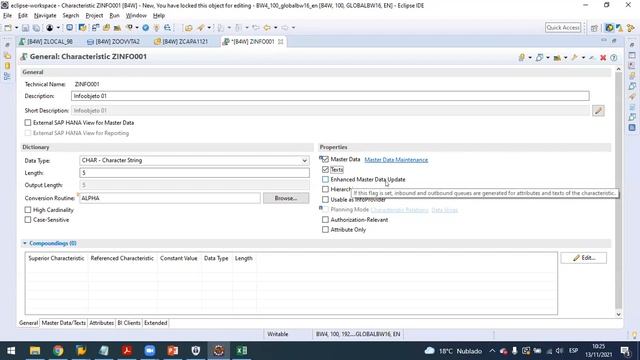
Task: Switch to the ZLOCAL_98 editor tab
Action: tap(46, 42)
